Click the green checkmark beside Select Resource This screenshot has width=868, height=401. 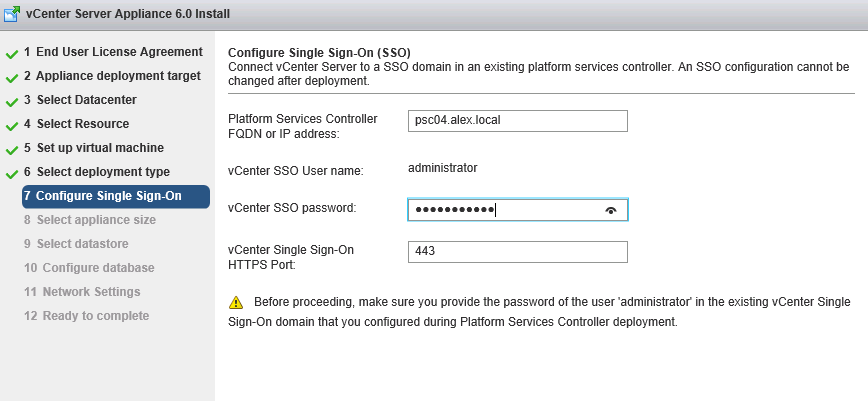tap(12, 125)
